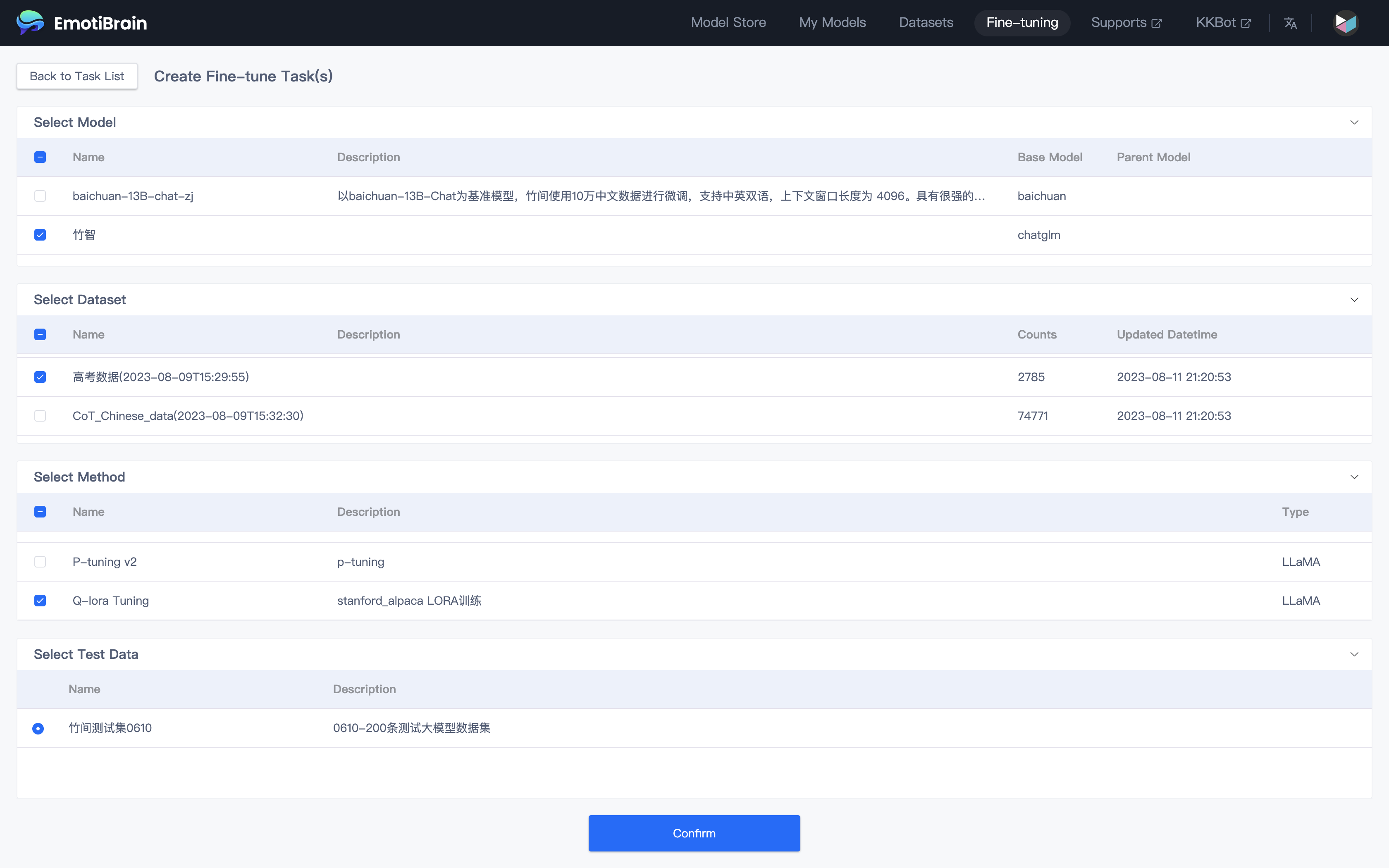Click the KKBot external link icon
The height and width of the screenshot is (868, 1389).
1246,24
